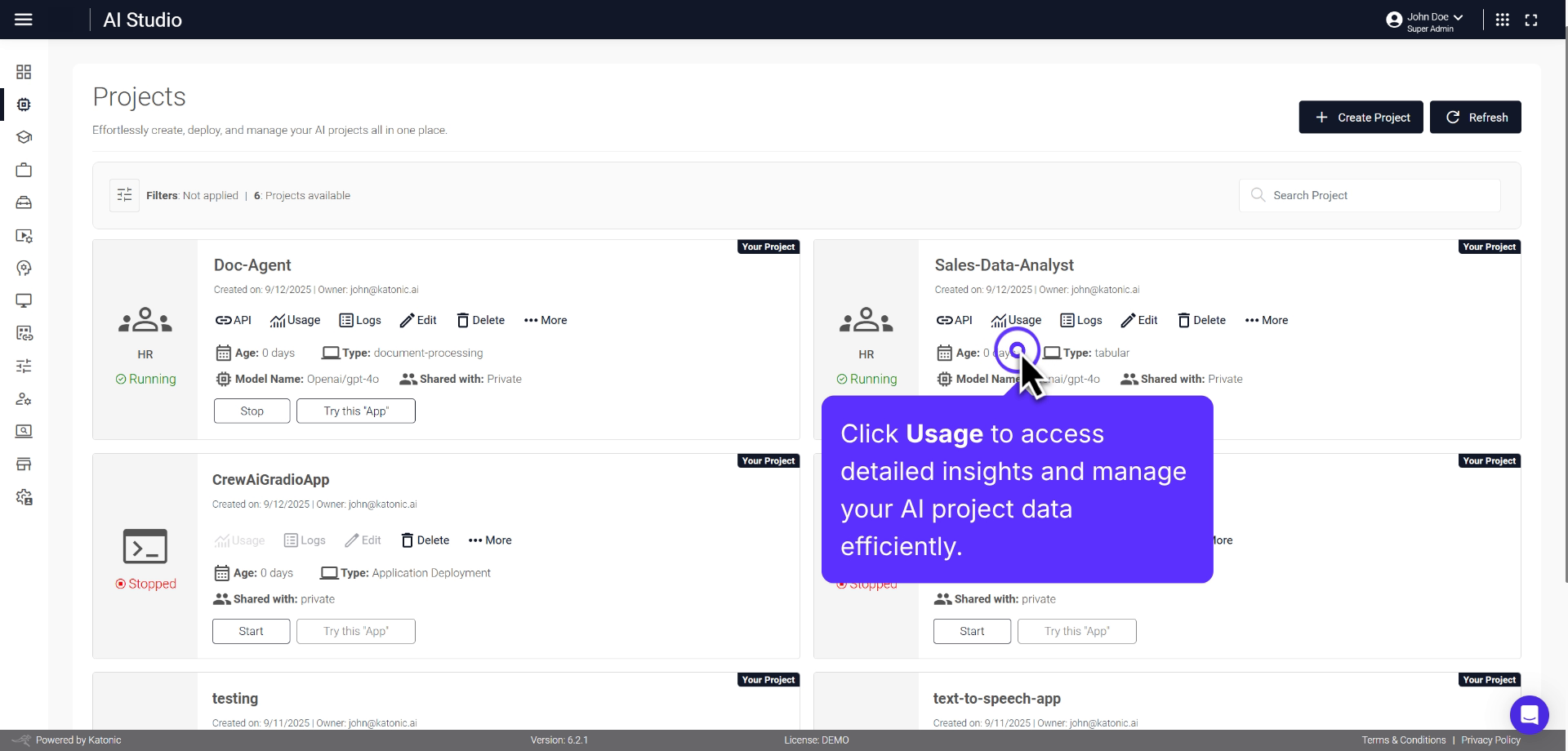
Task: Expand the John Doe account dropdown
Action: 1425,17
